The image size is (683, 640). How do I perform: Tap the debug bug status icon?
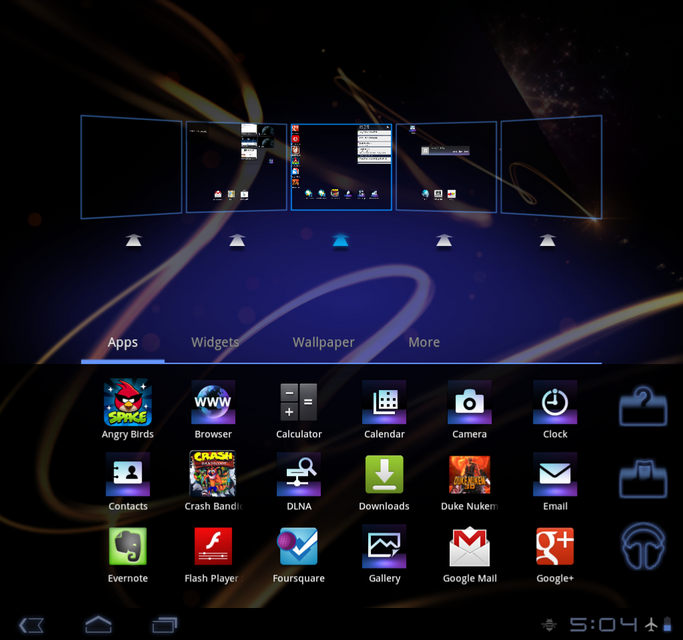point(549,625)
